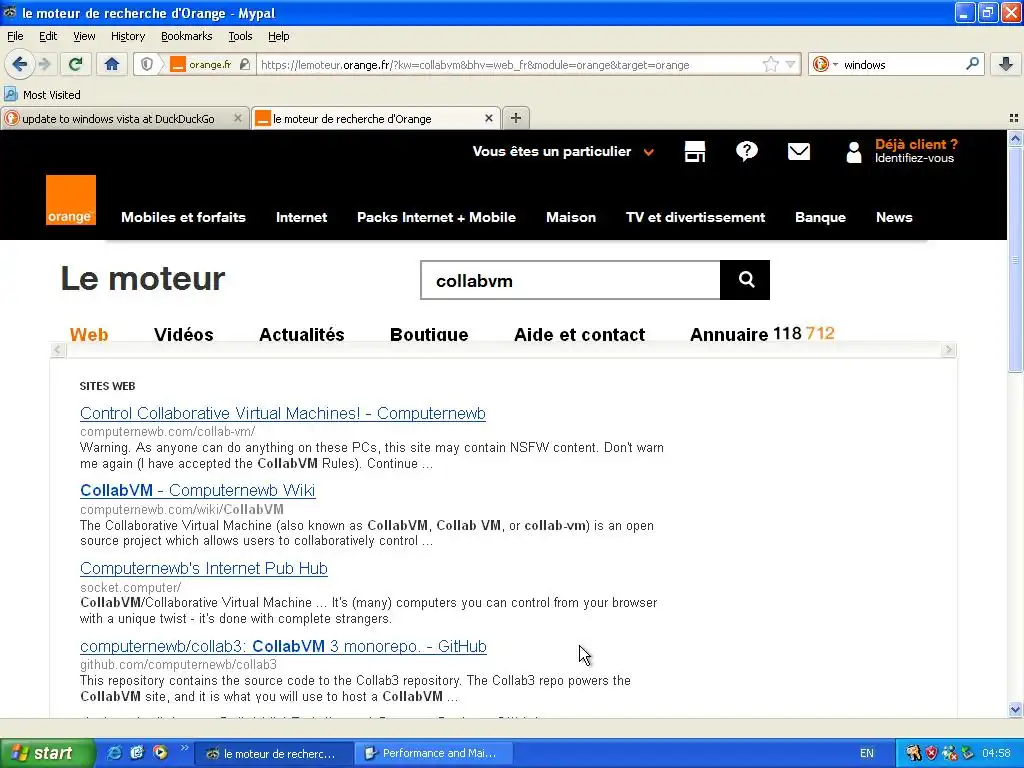This screenshot has width=1024, height=768.
Task: Open Computernewb's Internet Pub Hub result
Action: point(204,568)
